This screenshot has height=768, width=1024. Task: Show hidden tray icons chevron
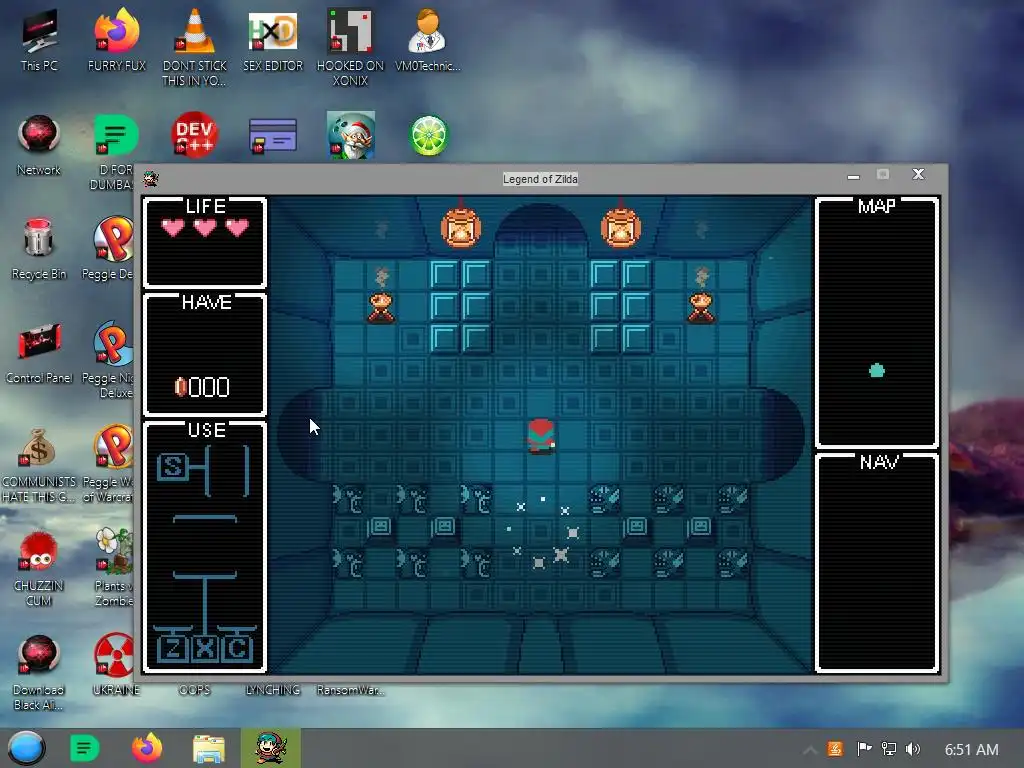tap(810, 750)
